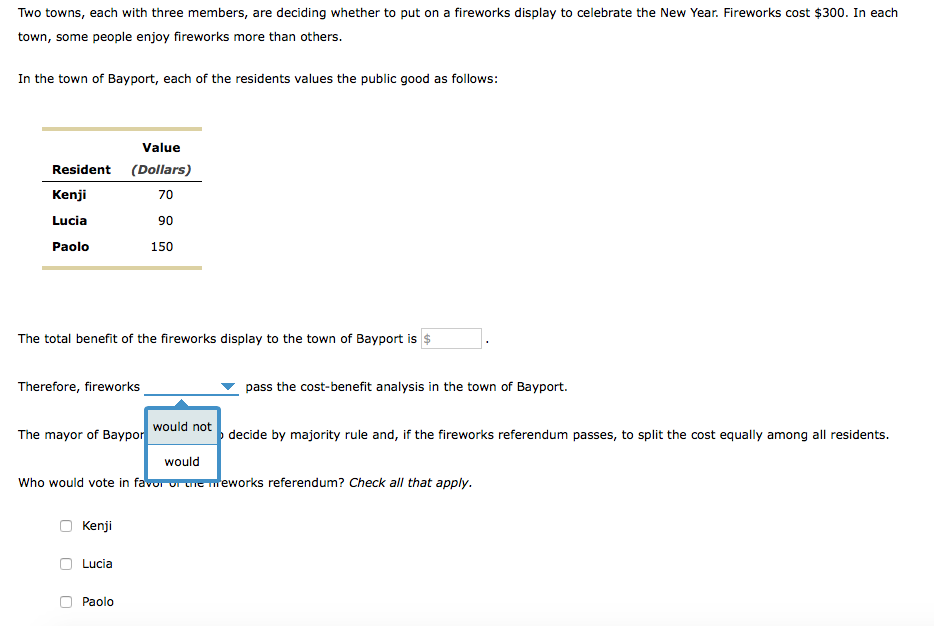Check the Kenji checkbox

[x=66, y=526]
